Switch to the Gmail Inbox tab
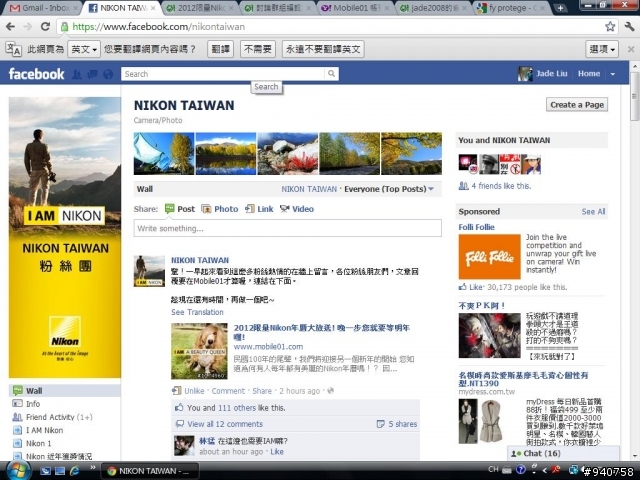 42,8
